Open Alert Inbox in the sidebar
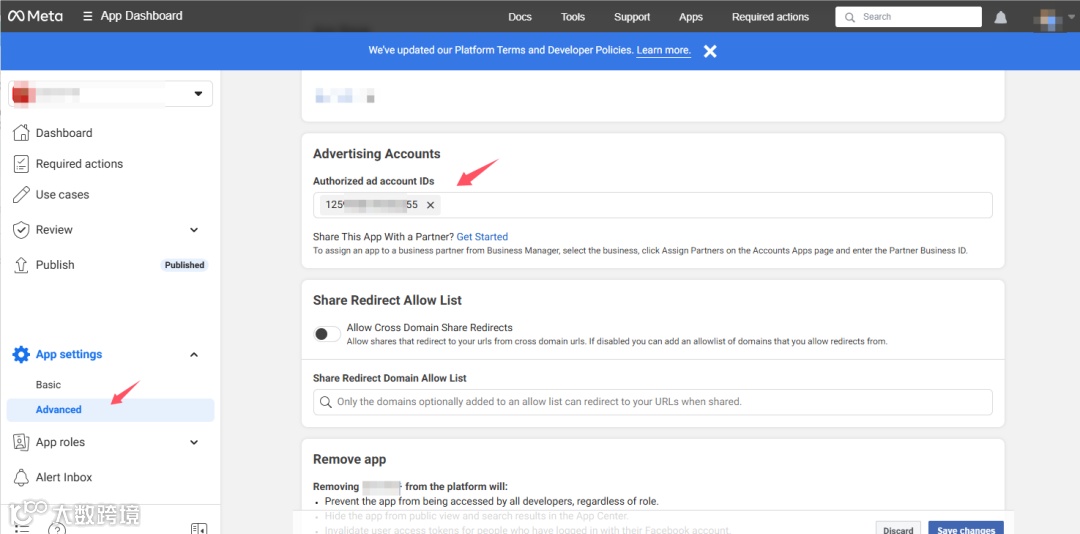The width and height of the screenshot is (1080, 534). tap(64, 477)
